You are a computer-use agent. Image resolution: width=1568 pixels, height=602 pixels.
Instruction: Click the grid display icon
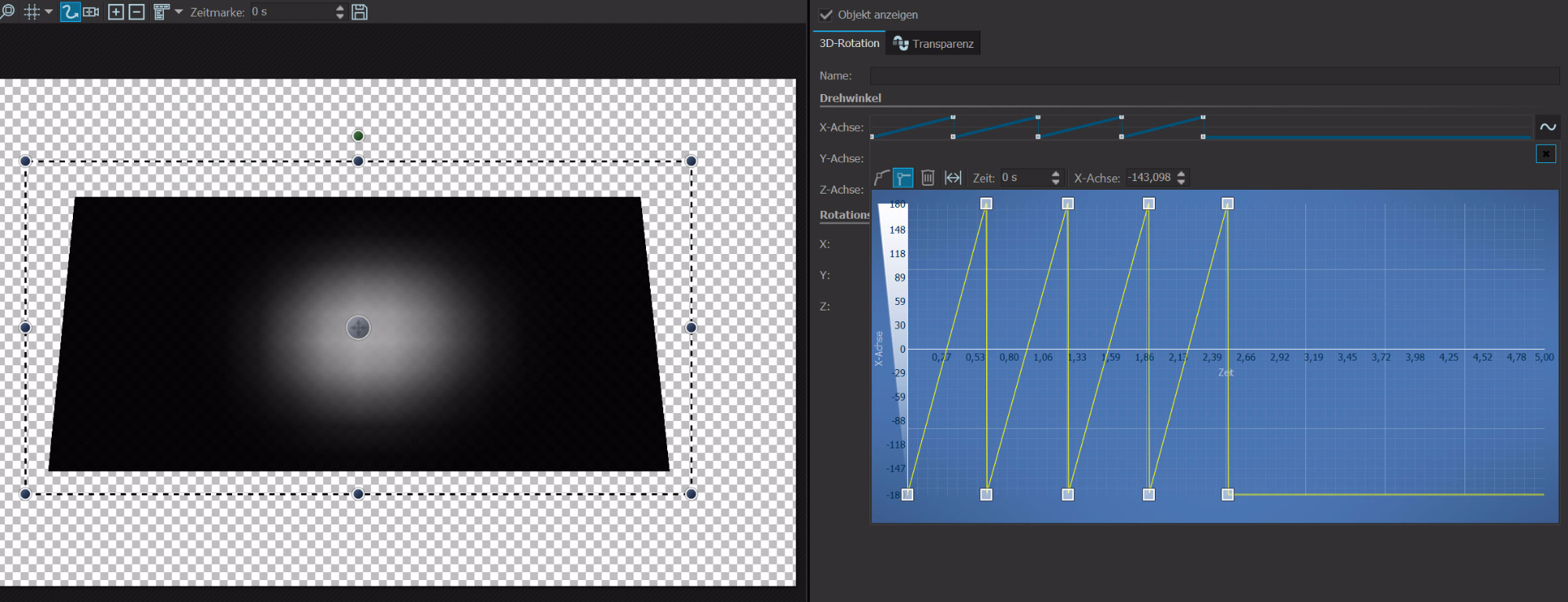click(x=32, y=12)
